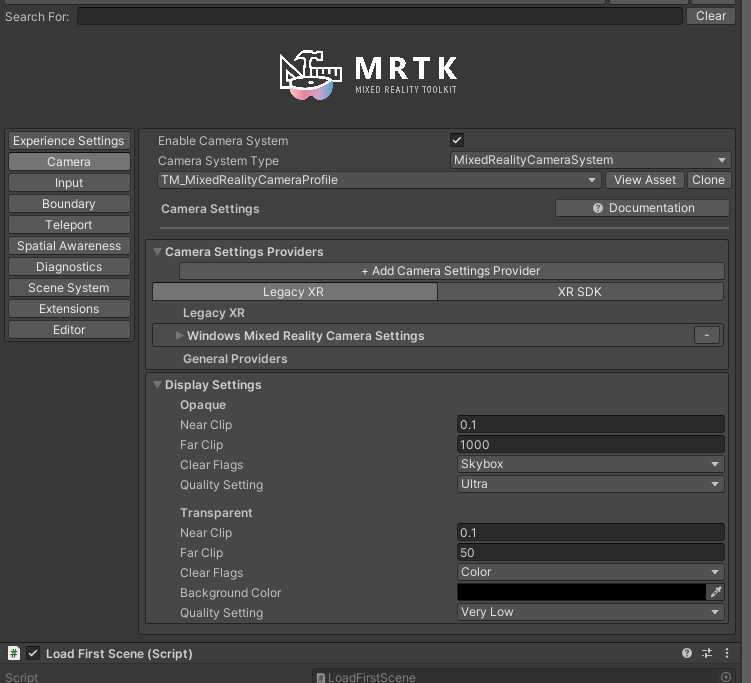Collapse Display Settings foldout
The width and height of the screenshot is (751, 683).
coord(157,385)
